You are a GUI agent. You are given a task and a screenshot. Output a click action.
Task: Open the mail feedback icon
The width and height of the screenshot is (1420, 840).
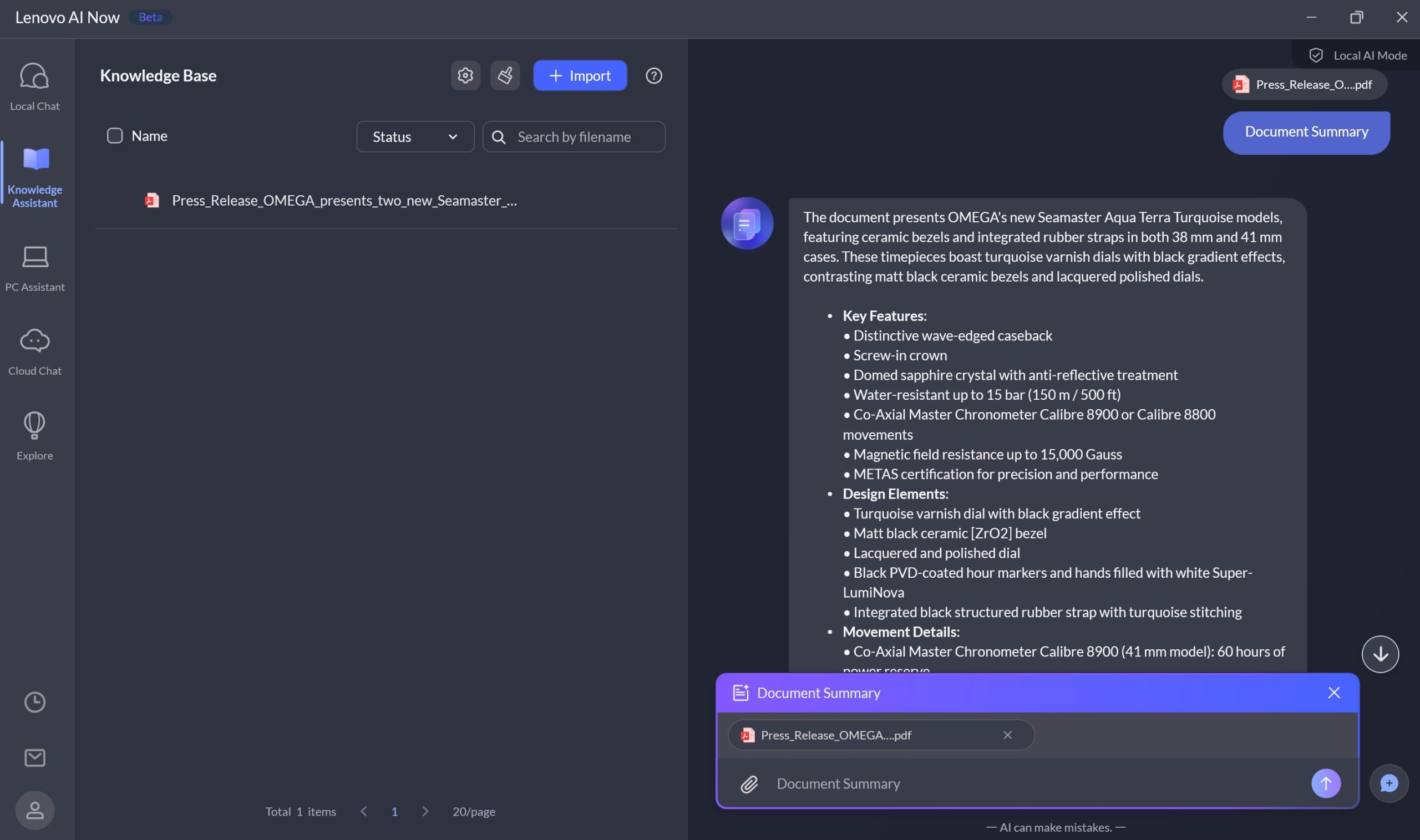pos(34,757)
